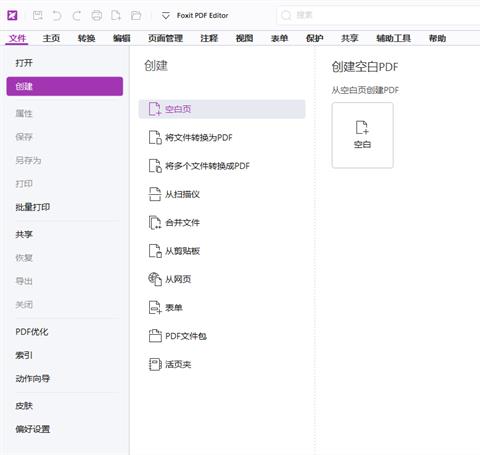Choose 从剪贴板 text option
The image size is (480, 455).
click(182, 251)
